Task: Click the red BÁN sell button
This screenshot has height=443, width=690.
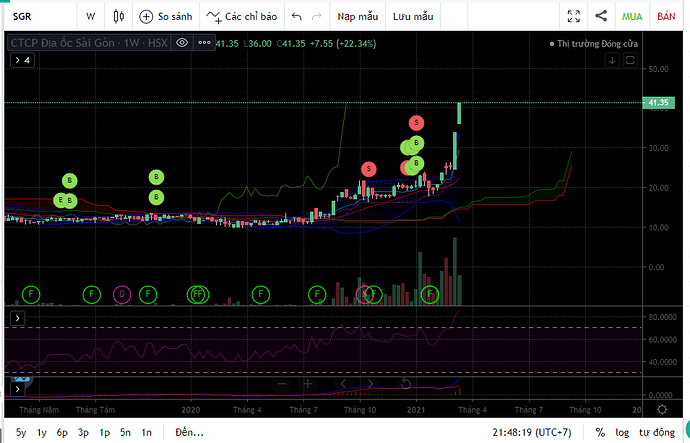Action: (x=666, y=17)
